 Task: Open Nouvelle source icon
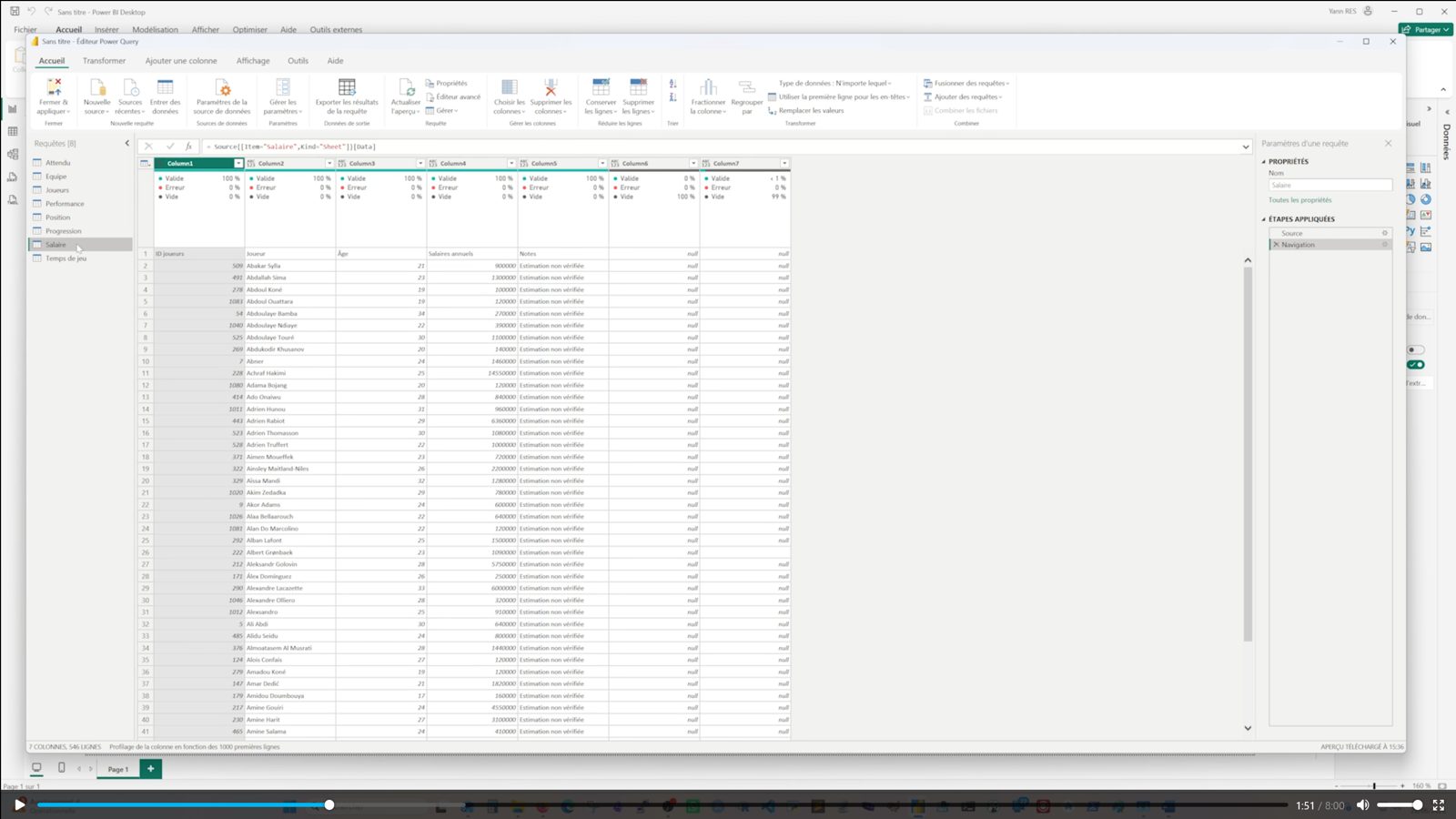pyautogui.click(x=97, y=87)
